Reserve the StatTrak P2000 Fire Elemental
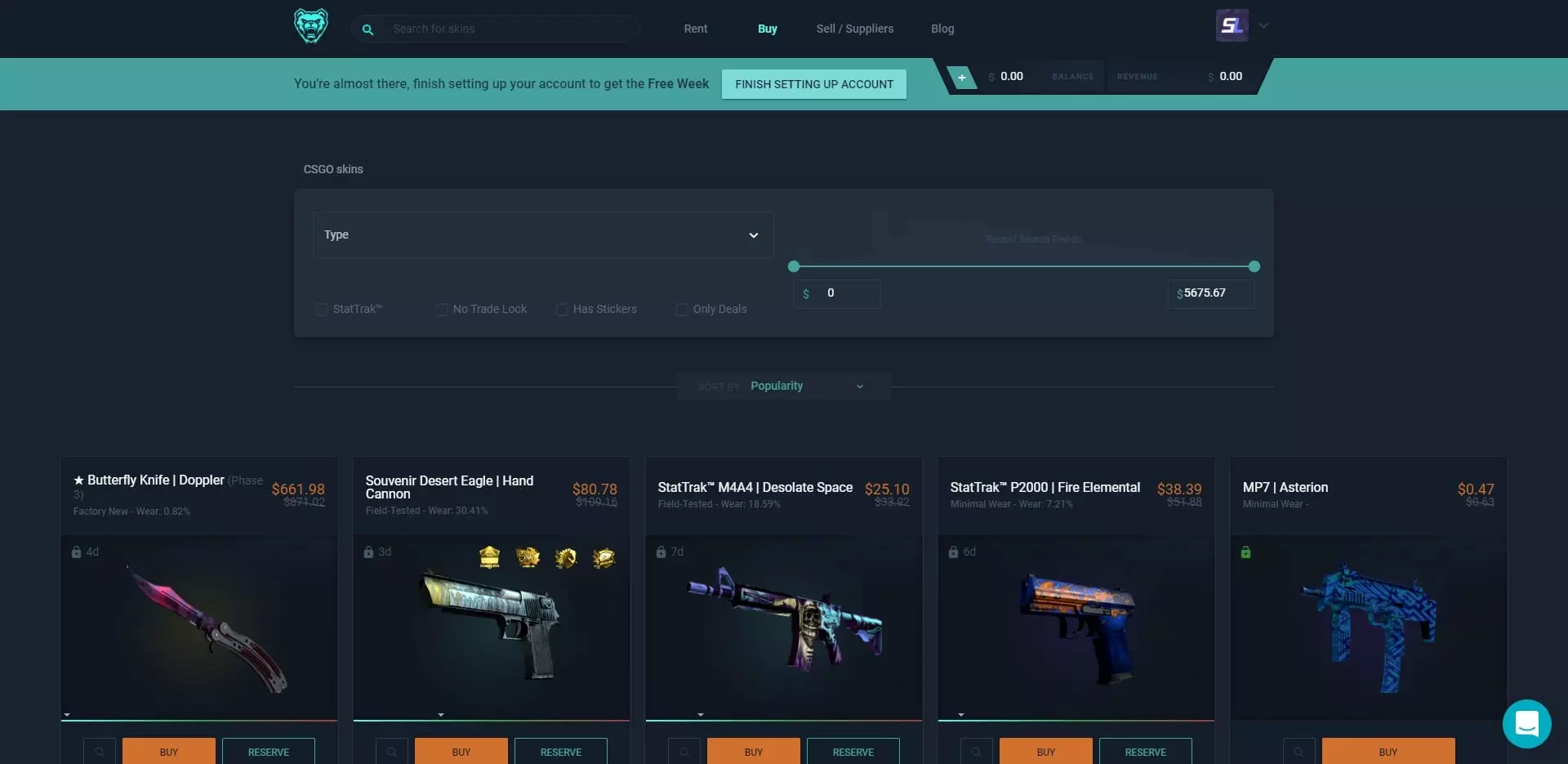 tap(1146, 752)
